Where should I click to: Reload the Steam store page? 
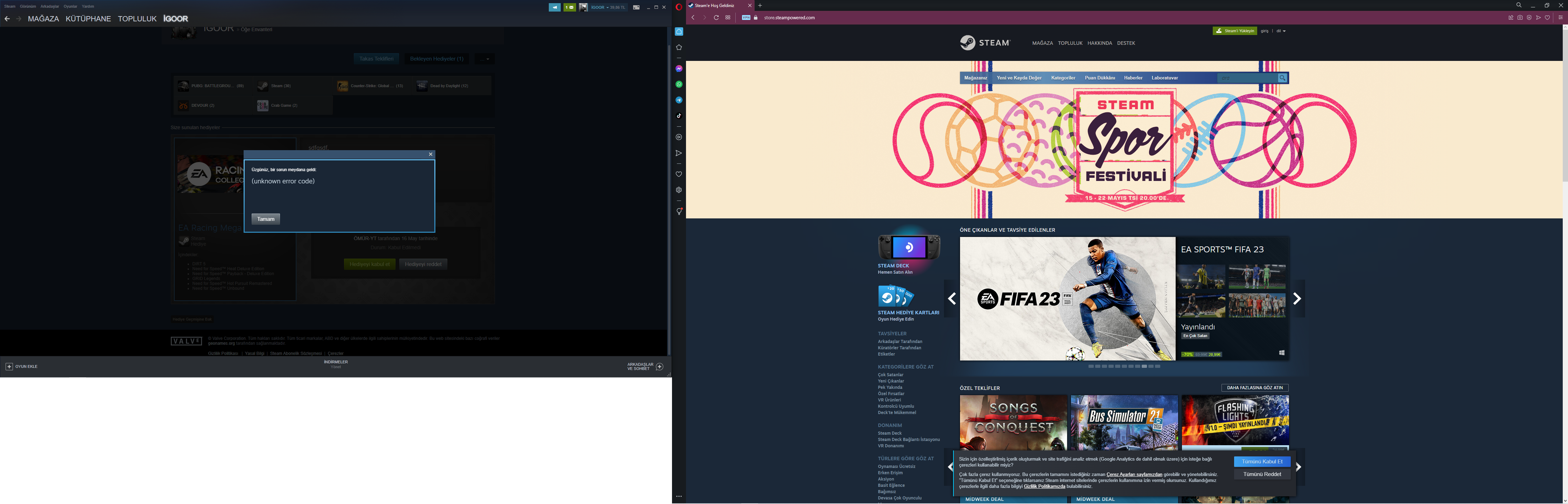coord(716,17)
